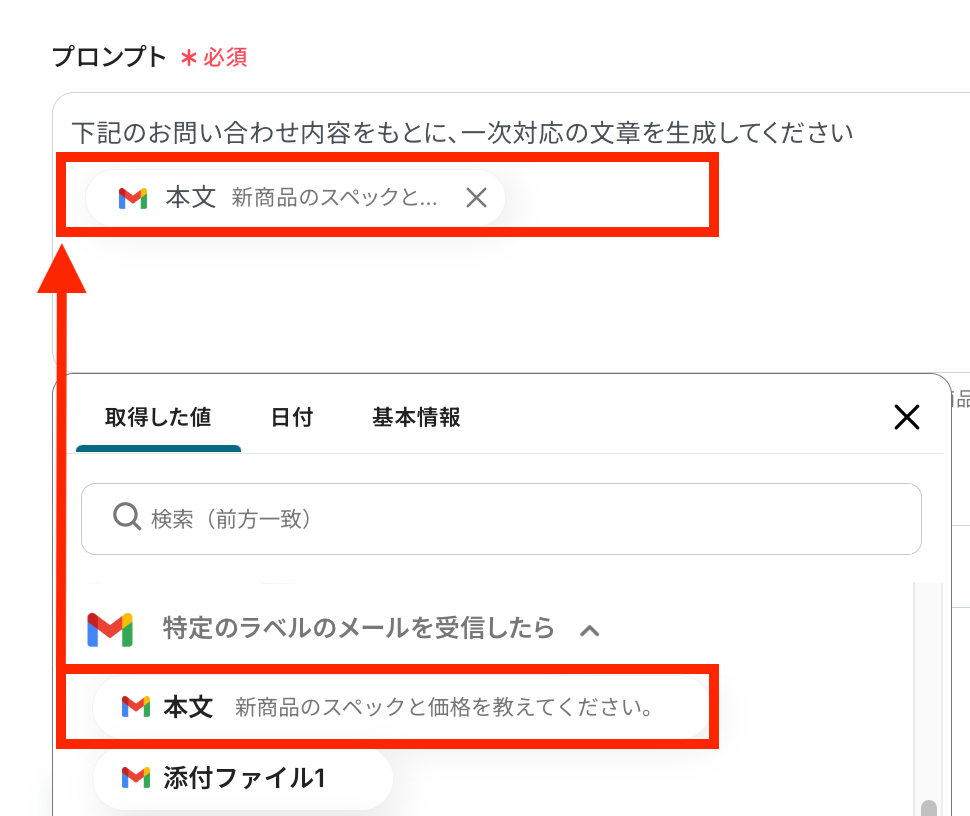This screenshot has height=816, width=970.
Task: Remove the 本文 chip from the prompt
Action: [476, 198]
